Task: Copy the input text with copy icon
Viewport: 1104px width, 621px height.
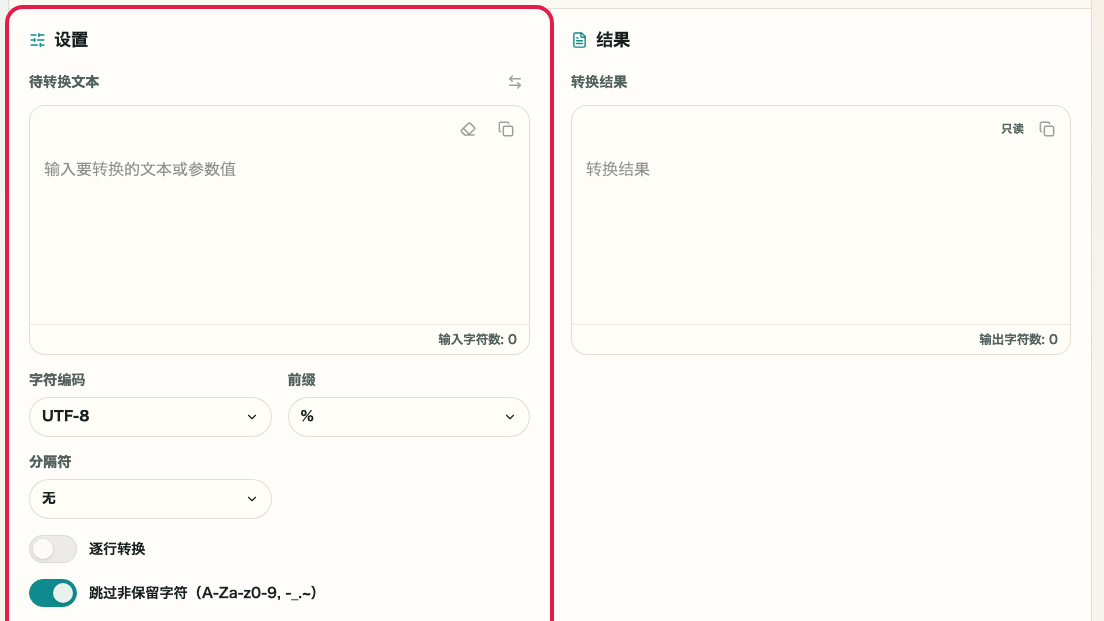Action: click(506, 130)
